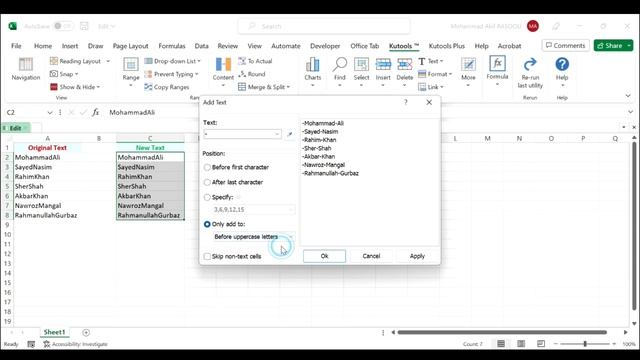Click Accessibility: Investigate in status bar

pos(76,344)
